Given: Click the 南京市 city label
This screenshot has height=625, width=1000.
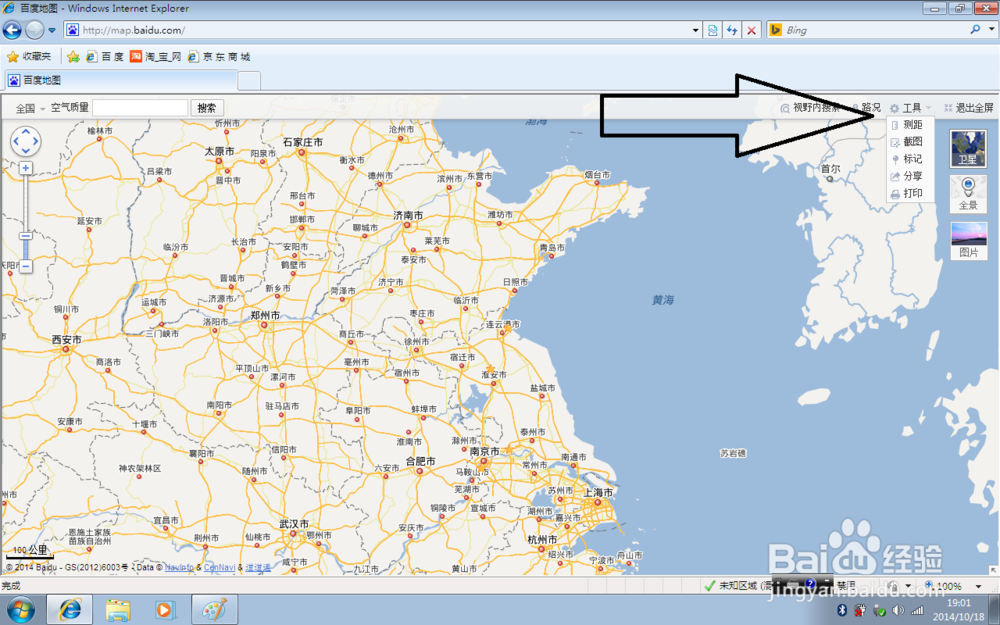Looking at the screenshot, I should point(485,452).
